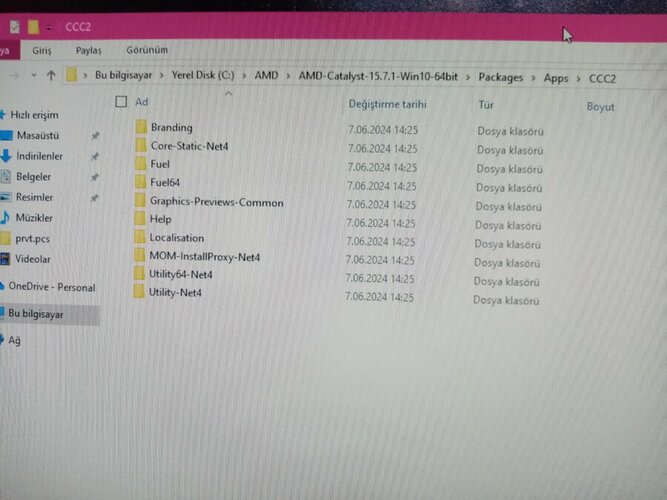Expand the chevron after AMD-Catalyst-15.7.1-Win10-64bit
Image resolution: width=667 pixels, height=500 pixels.
[467, 77]
